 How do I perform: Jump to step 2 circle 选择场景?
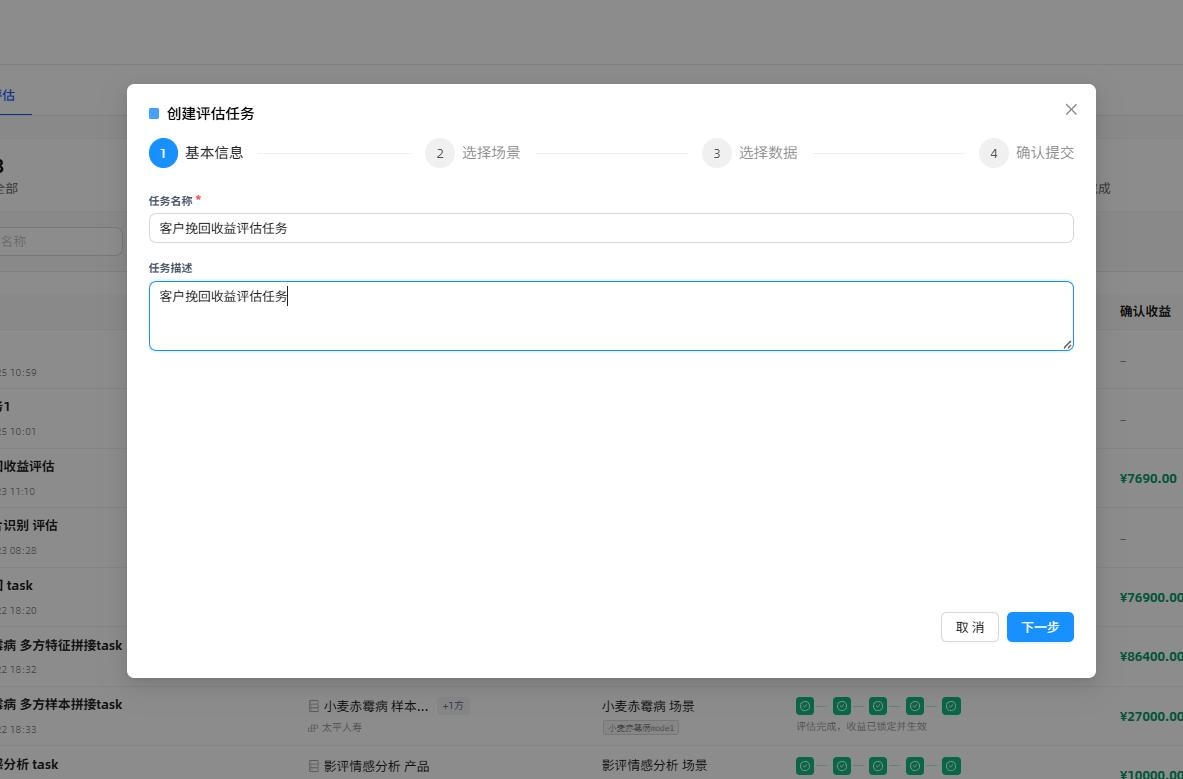pyautogui.click(x=440, y=153)
